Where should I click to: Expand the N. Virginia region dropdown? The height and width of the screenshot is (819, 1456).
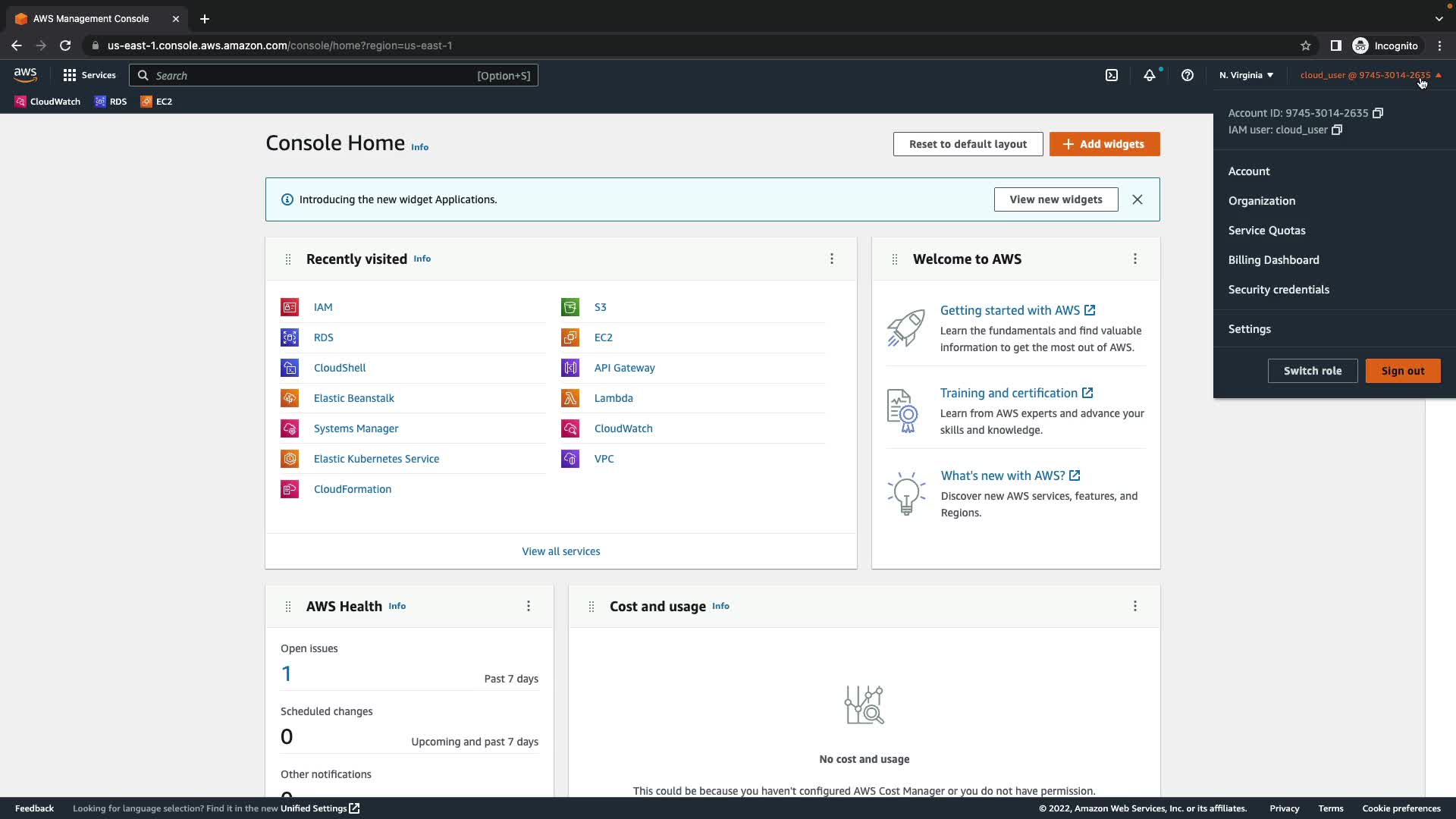click(x=1246, y=75)
